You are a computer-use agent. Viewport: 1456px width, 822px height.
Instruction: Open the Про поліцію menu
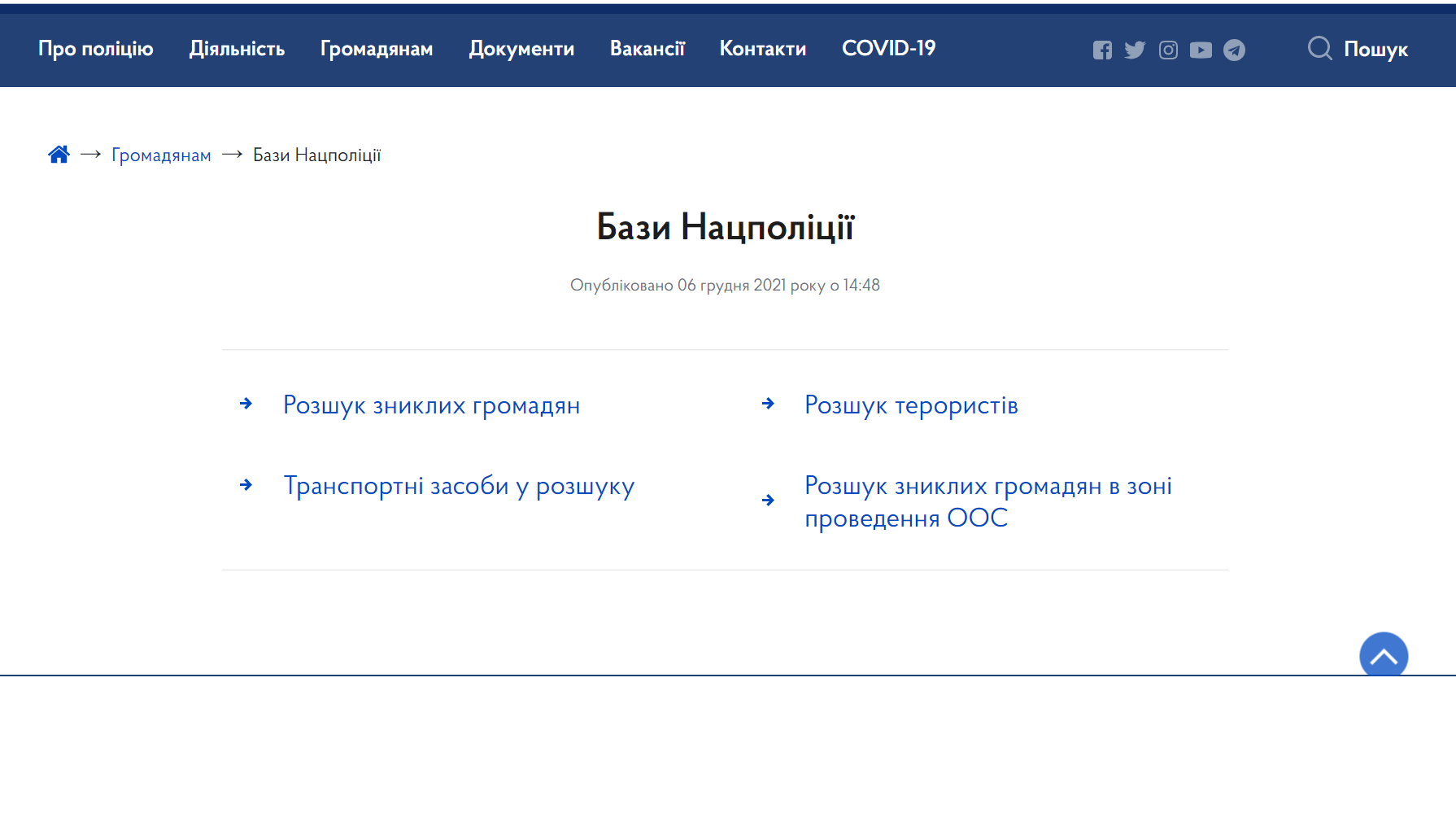click(95, 49)
